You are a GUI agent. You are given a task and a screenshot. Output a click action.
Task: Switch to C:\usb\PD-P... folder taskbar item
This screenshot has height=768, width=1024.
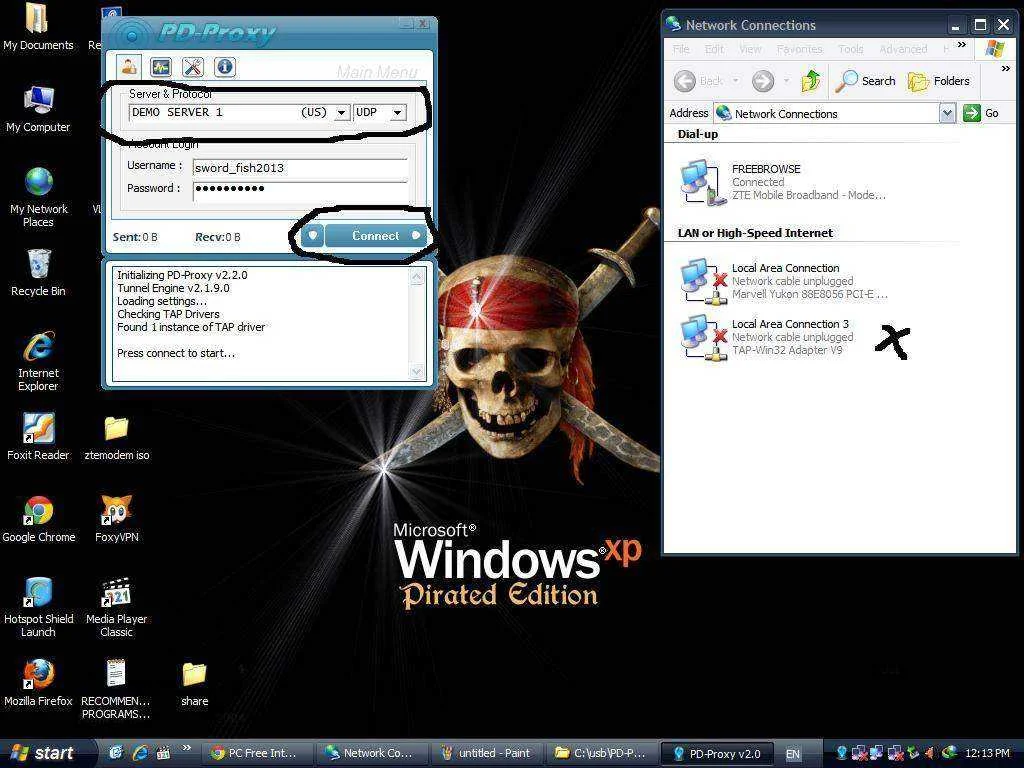pos(601,753)
